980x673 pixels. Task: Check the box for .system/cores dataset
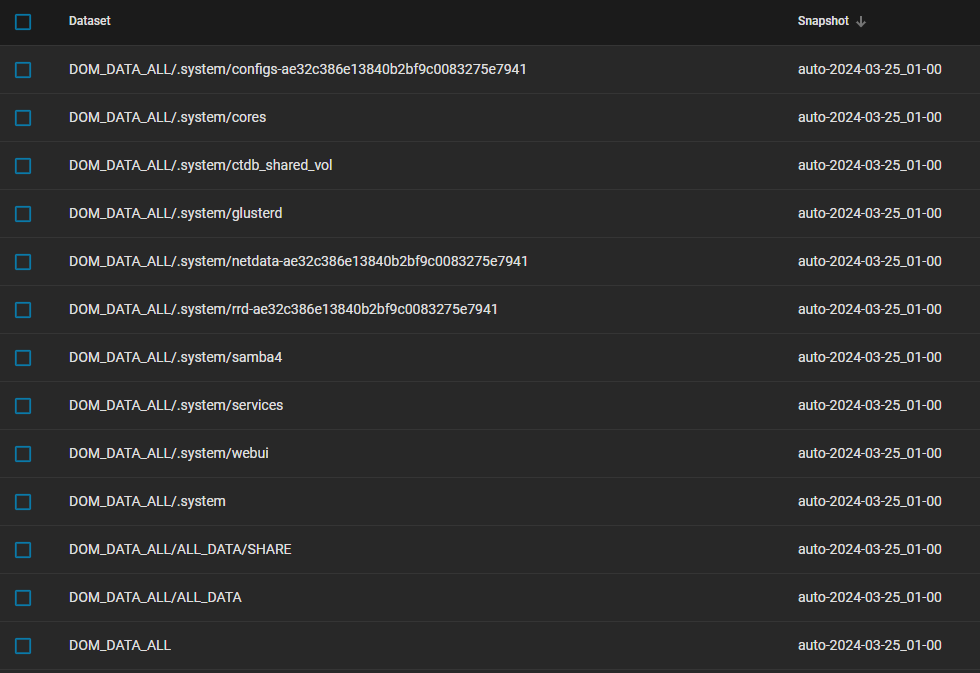coord(23,118)
